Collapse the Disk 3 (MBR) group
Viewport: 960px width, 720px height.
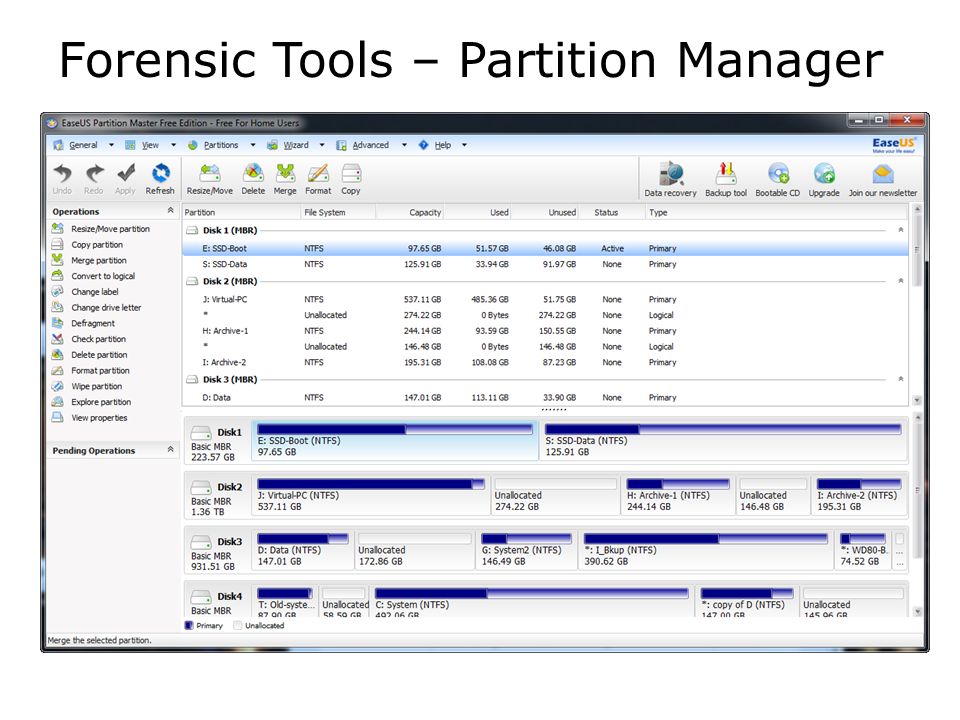901,380
